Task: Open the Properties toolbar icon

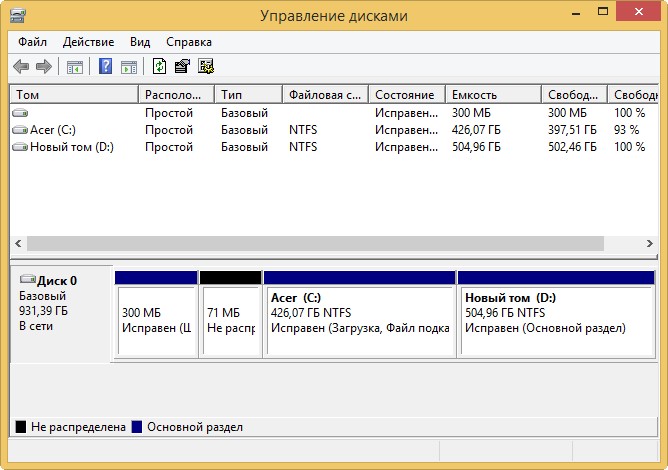Action: (182, 67)
